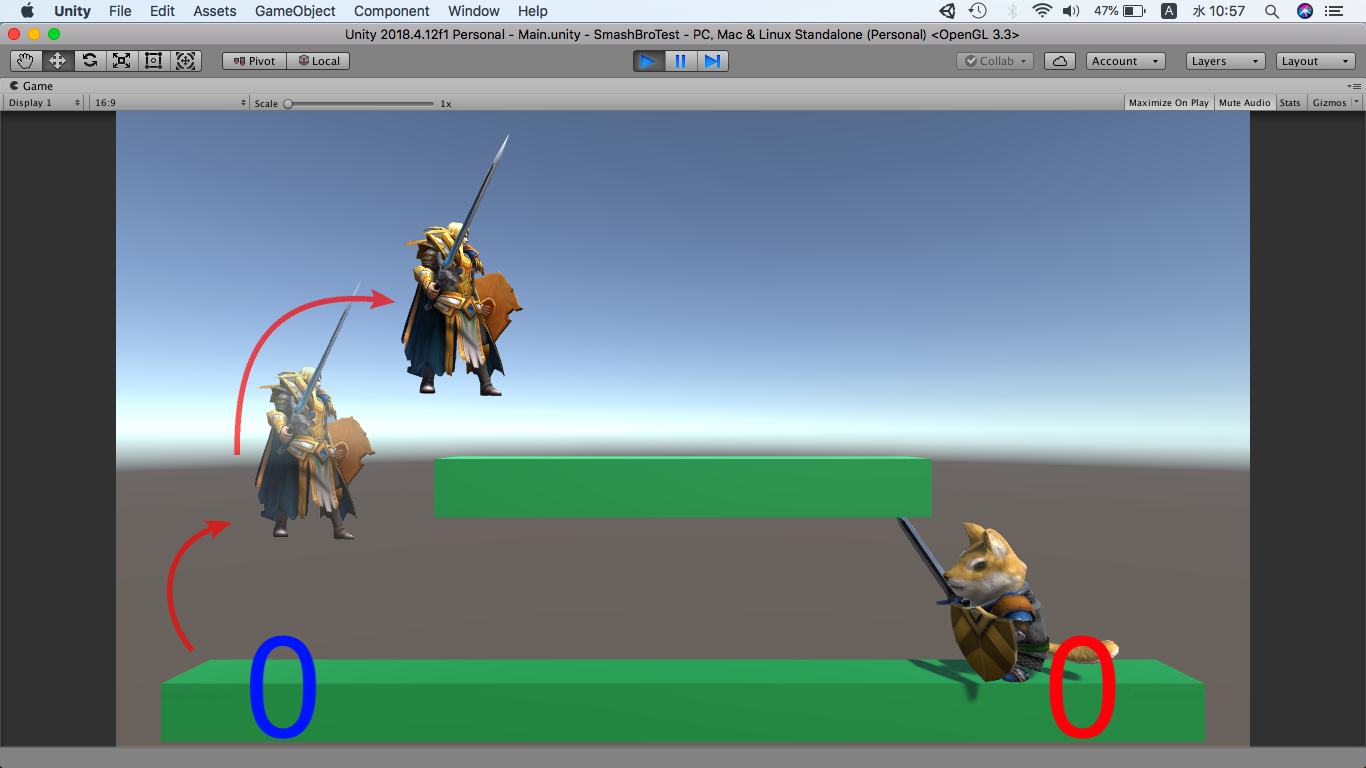The width and height of the screenshot is (1366, 768).
Task: Toggle Mute Audio
Action: (1245, 103)
